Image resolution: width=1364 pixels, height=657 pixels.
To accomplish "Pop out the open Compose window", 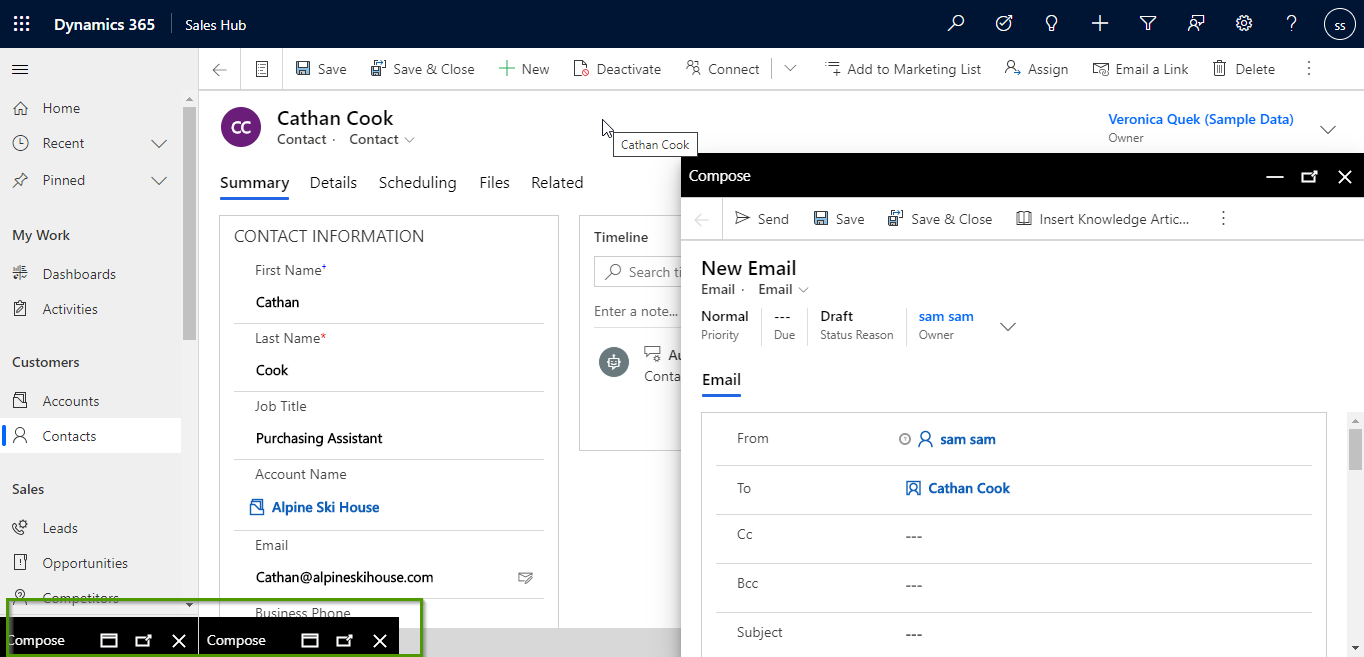I will coord(1309,177).
